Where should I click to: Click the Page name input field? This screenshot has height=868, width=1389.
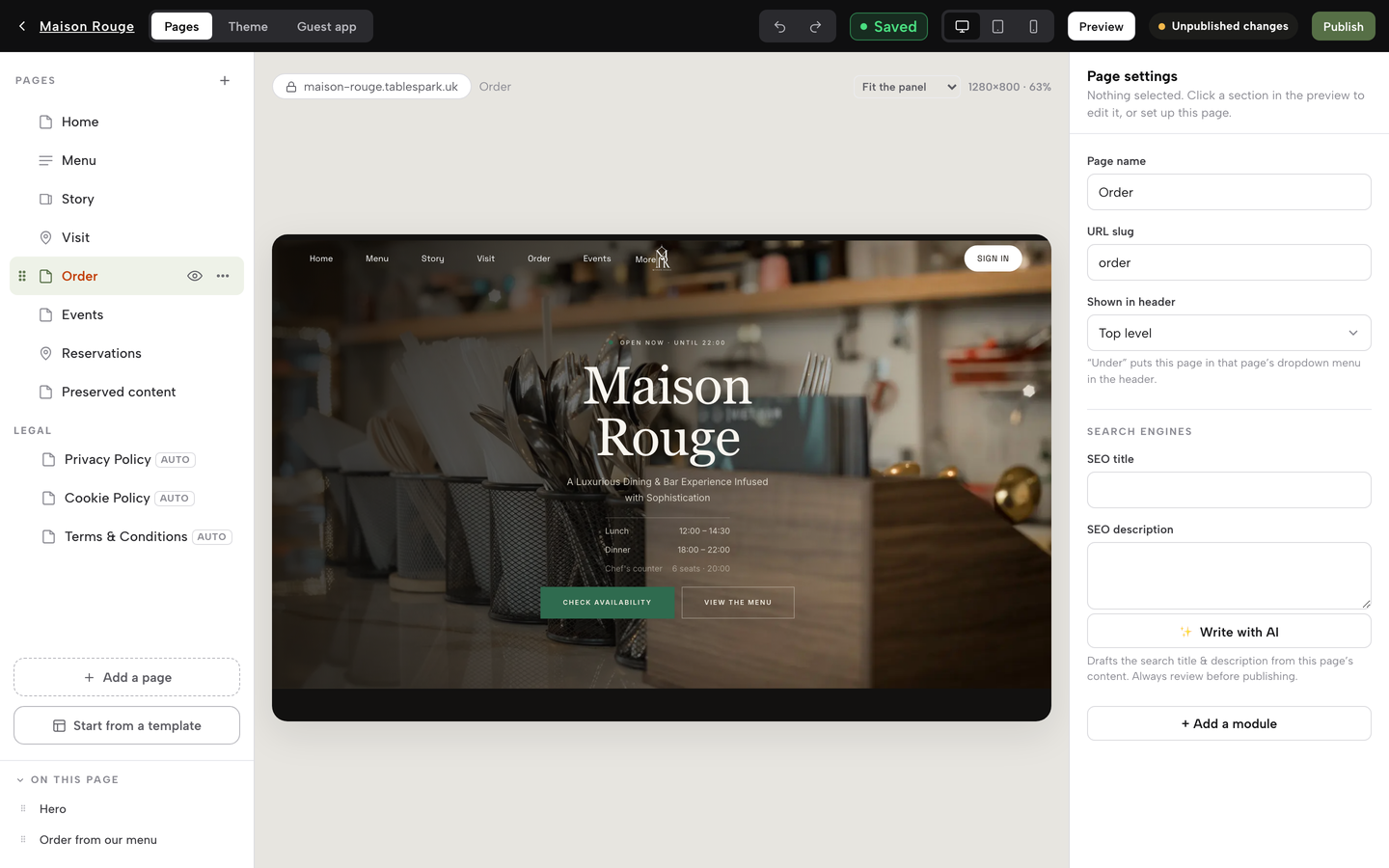(x=1229, y=192)
